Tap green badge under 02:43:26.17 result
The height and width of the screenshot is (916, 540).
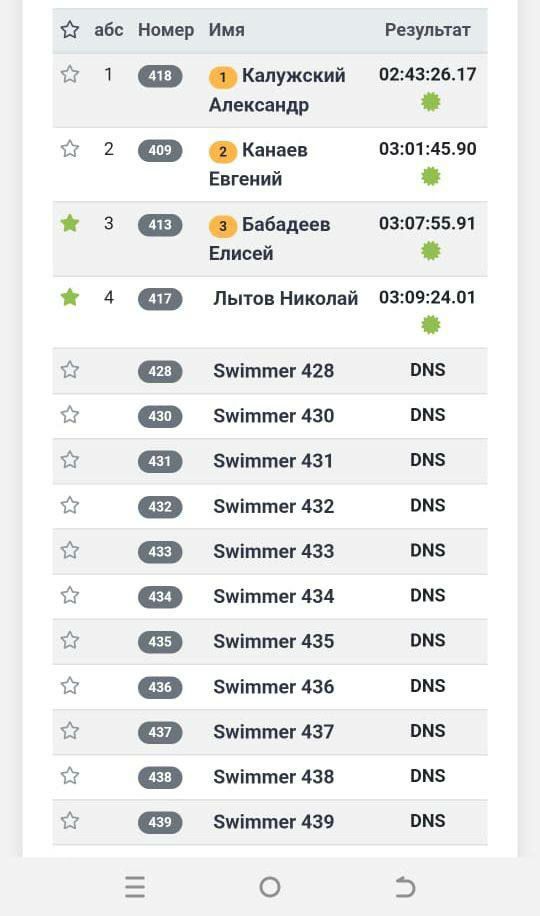(x=431, y=103)
